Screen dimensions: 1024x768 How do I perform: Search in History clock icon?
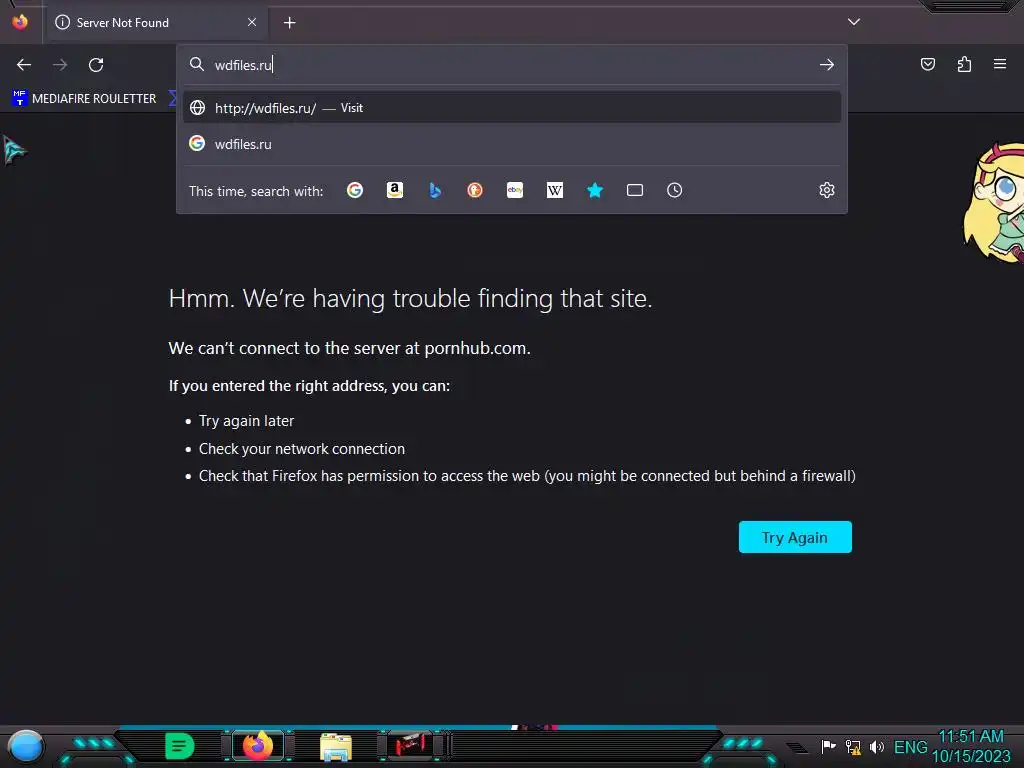pyautogui.click(x=675, y=190)
